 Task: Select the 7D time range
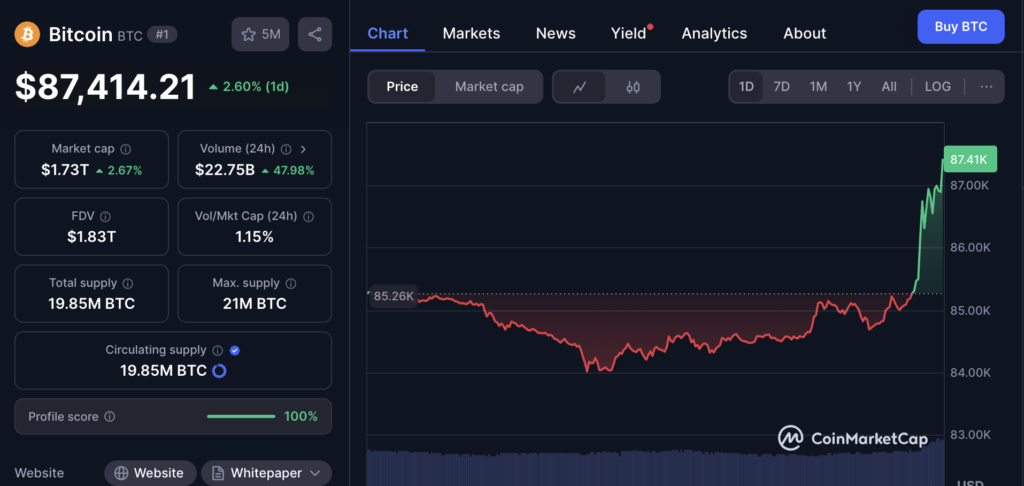pyautogui.click(x=781, y=87)
